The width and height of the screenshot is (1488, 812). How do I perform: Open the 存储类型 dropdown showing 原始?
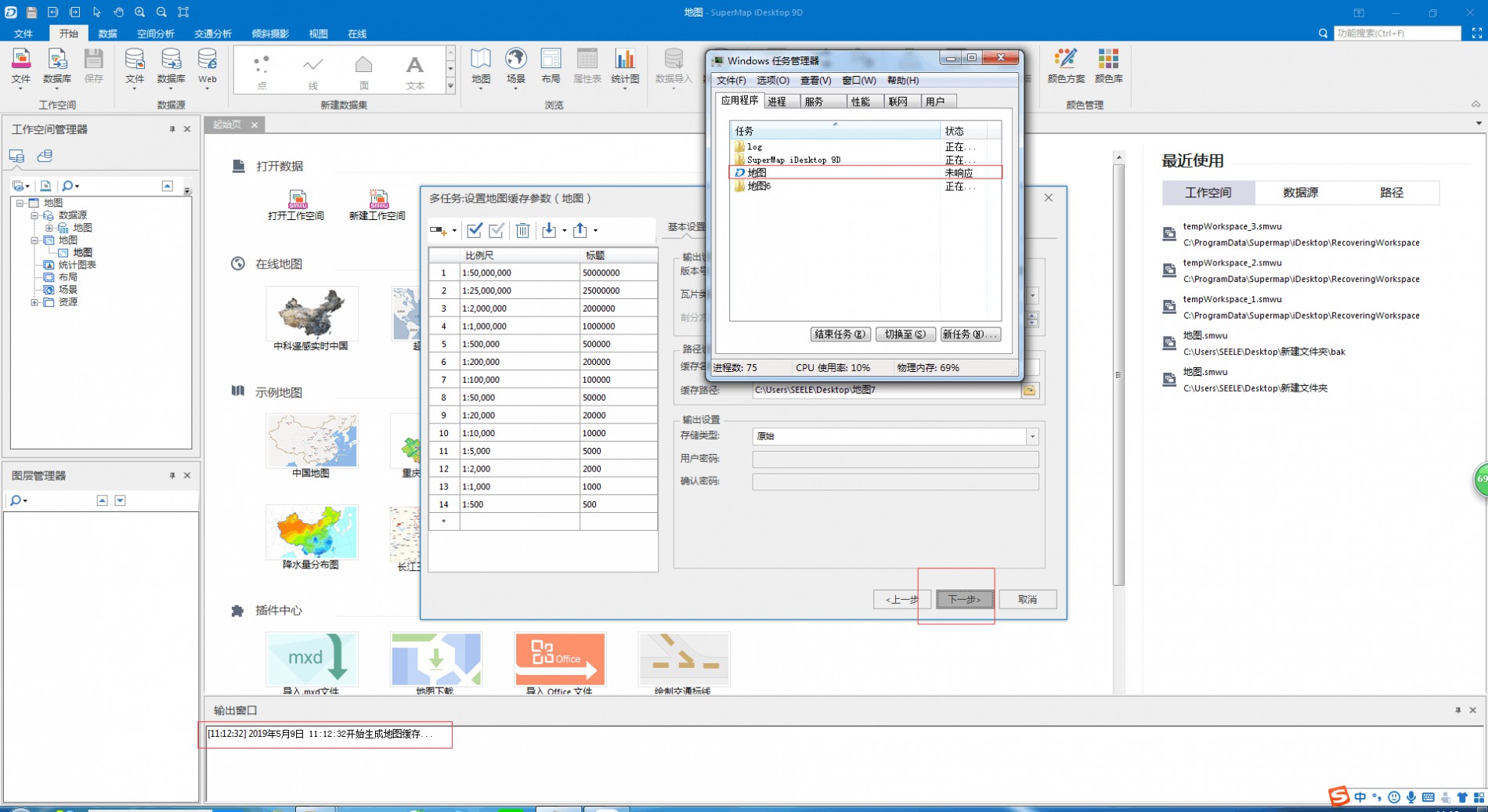[x=1032, y=436]
